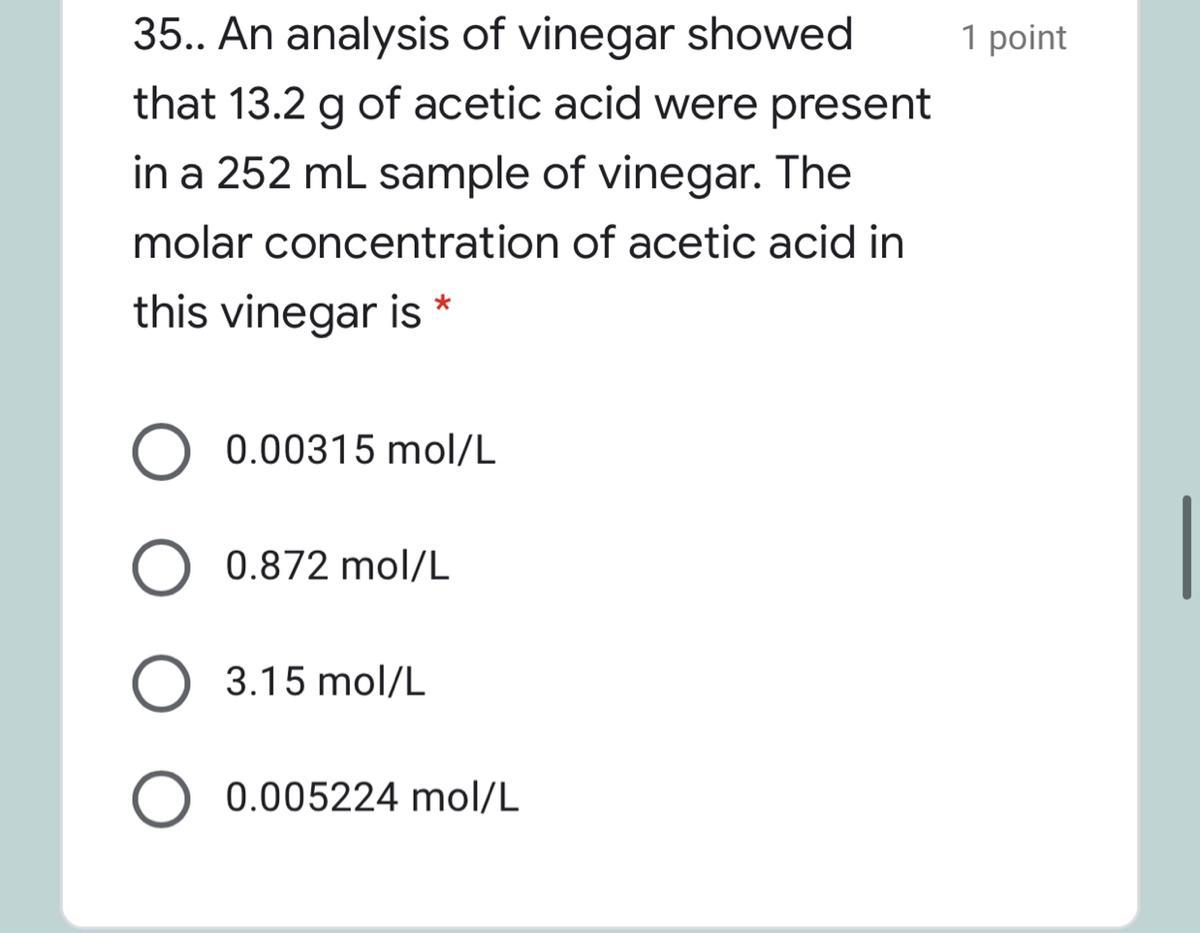Pick the 3.15 mol/L radio circle
This screenshot has height=933, width=1200.
160,683
